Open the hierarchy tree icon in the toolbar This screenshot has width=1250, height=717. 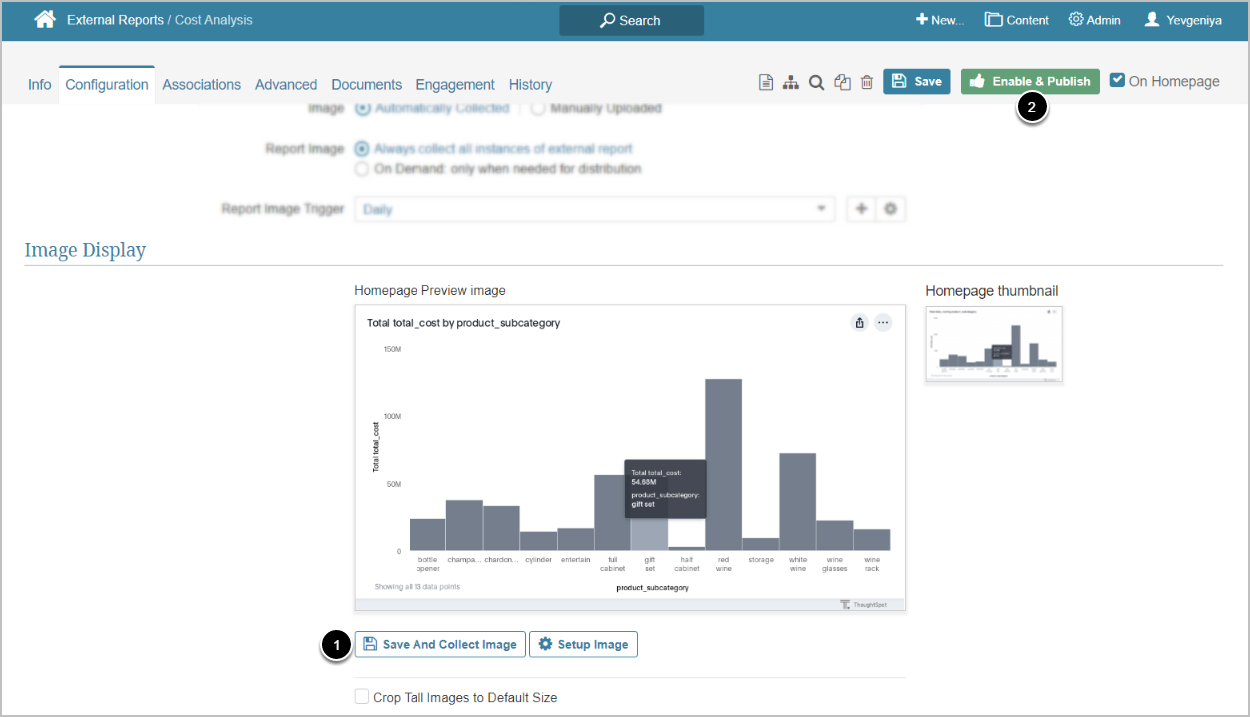[x=791, y=82]
